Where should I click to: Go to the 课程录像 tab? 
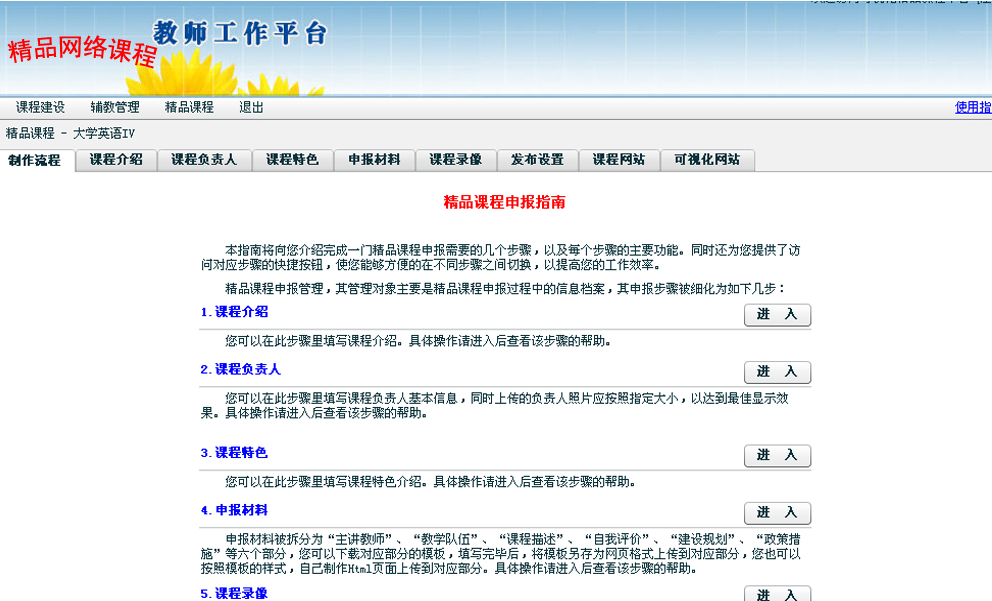click(456, 160)
